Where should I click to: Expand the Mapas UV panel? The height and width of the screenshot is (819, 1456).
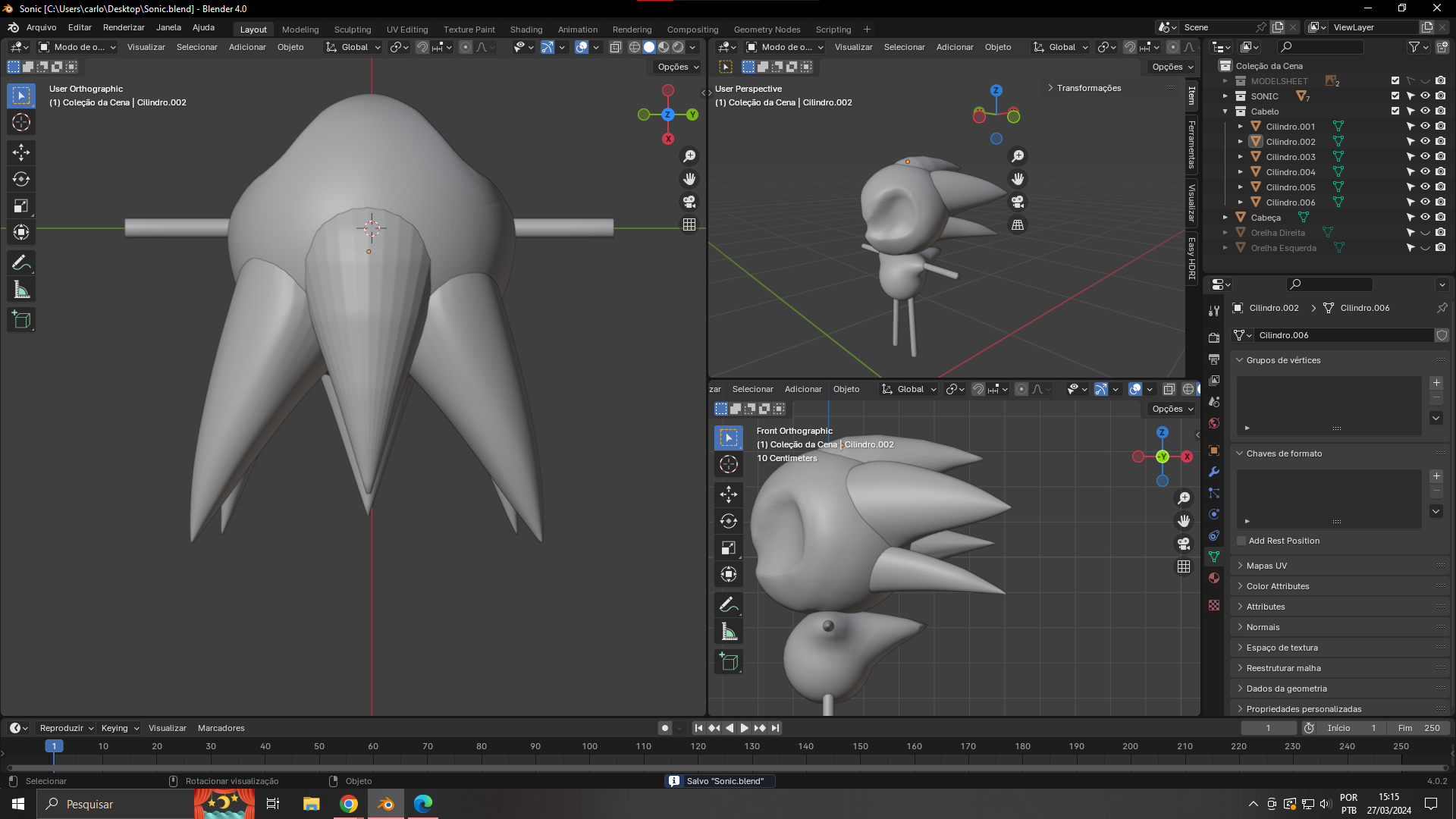[1266, 566]
